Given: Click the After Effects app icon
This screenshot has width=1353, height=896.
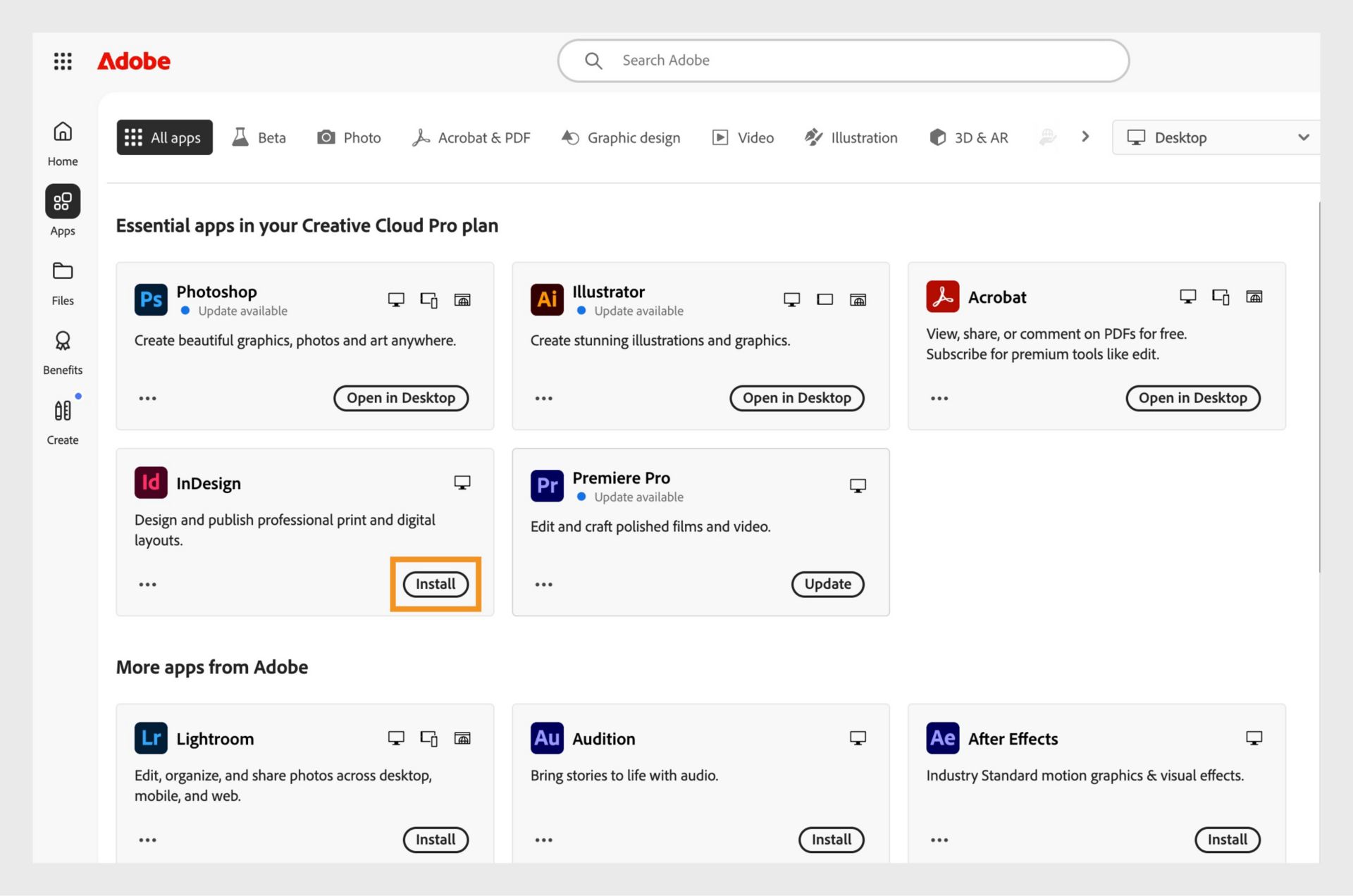Looking at the screenshot, I should [x=942, y=738].
